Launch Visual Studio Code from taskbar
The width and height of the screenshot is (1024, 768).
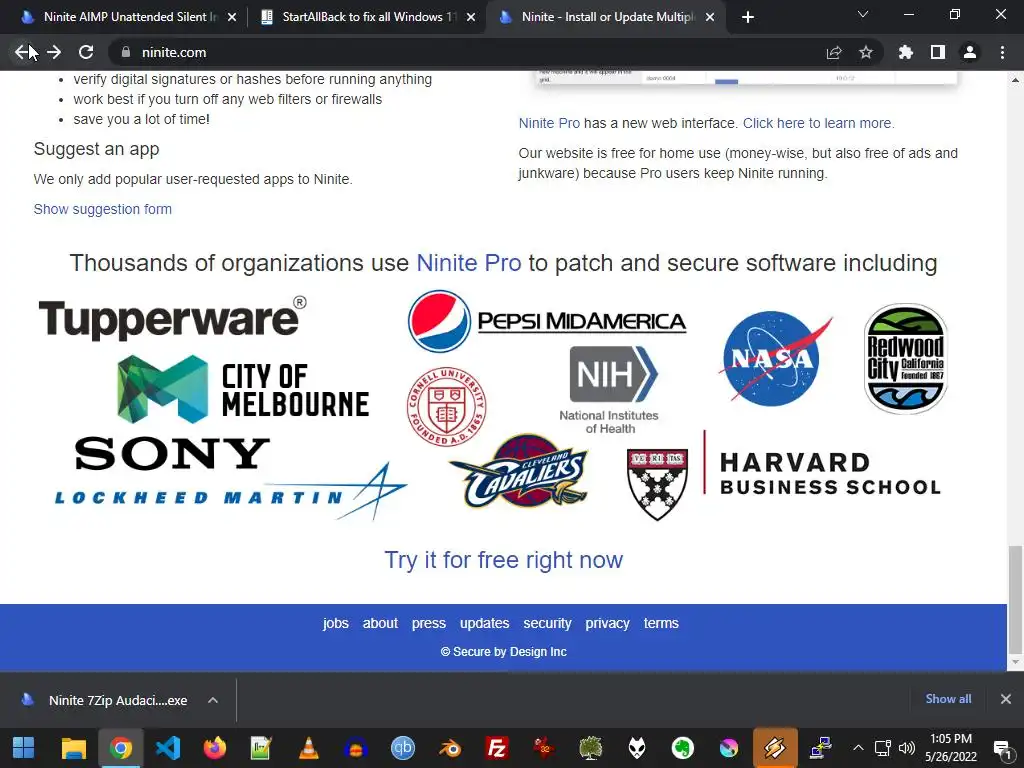[168, 748]
